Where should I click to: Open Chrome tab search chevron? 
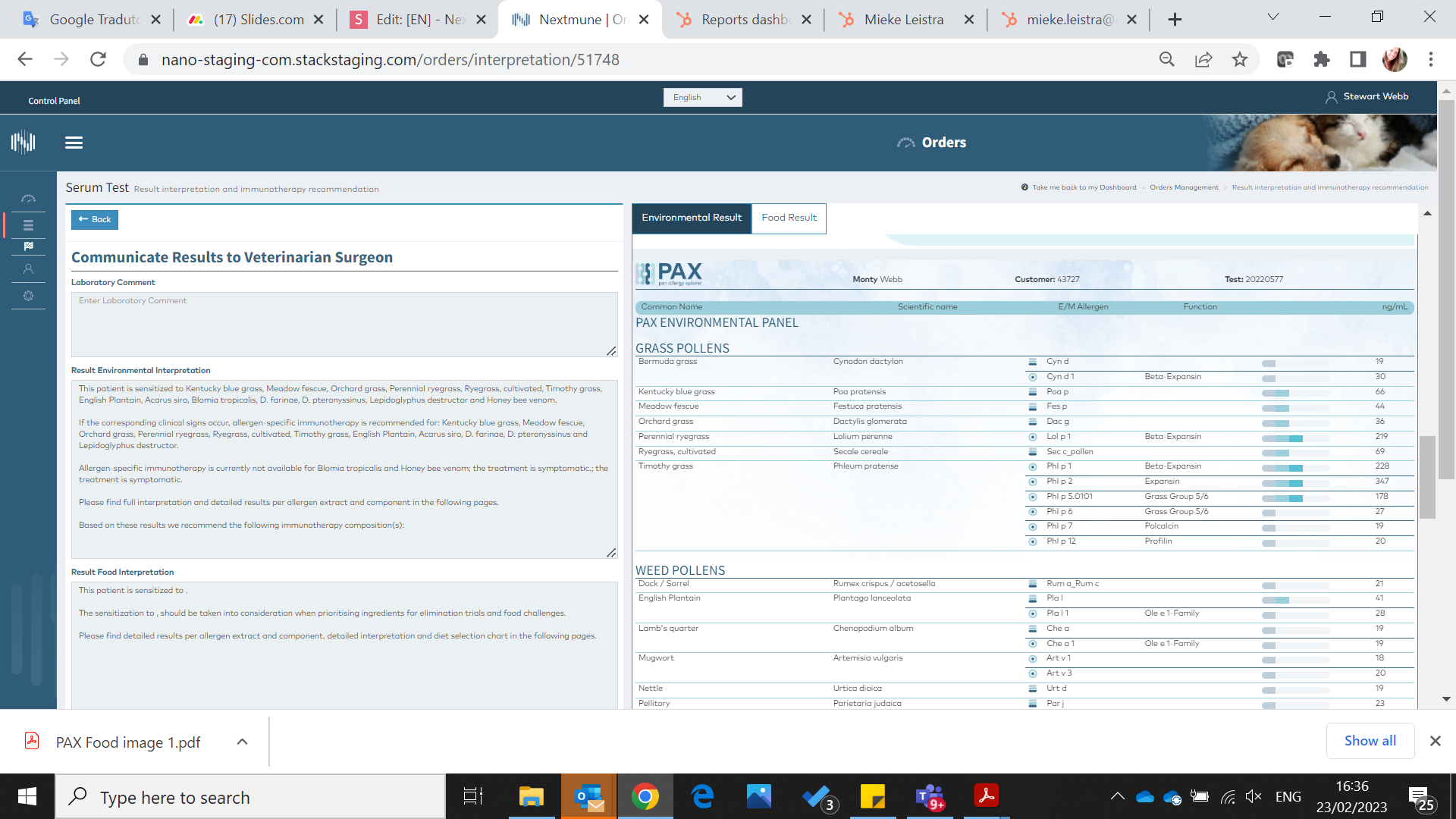1273,17
